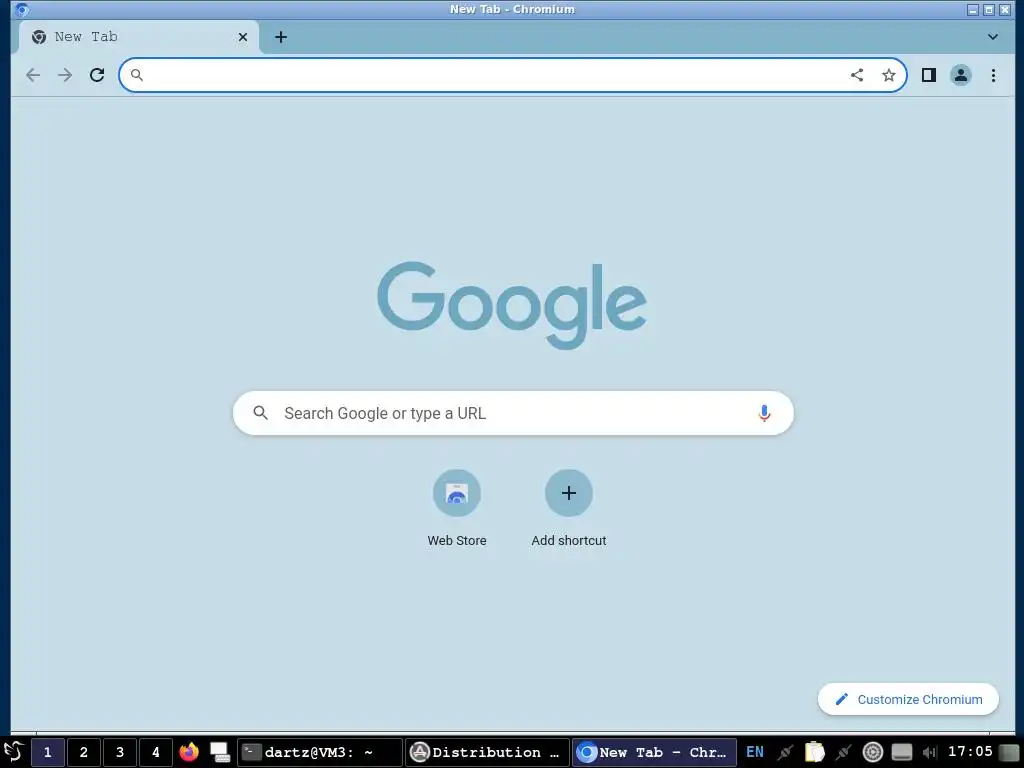Switch to the Distribution window
The image size is (1024, 768).
[x=487, y=752]
